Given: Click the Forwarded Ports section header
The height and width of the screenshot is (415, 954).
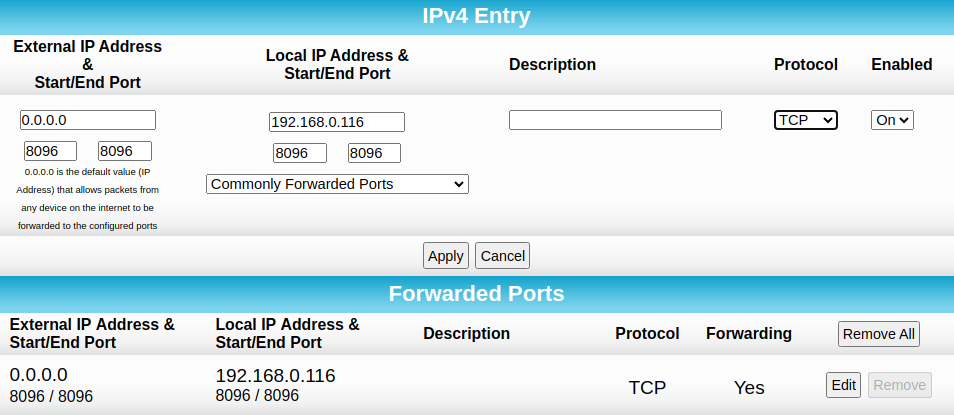Looking at the screenshot, I should click(x=477, y=294).
